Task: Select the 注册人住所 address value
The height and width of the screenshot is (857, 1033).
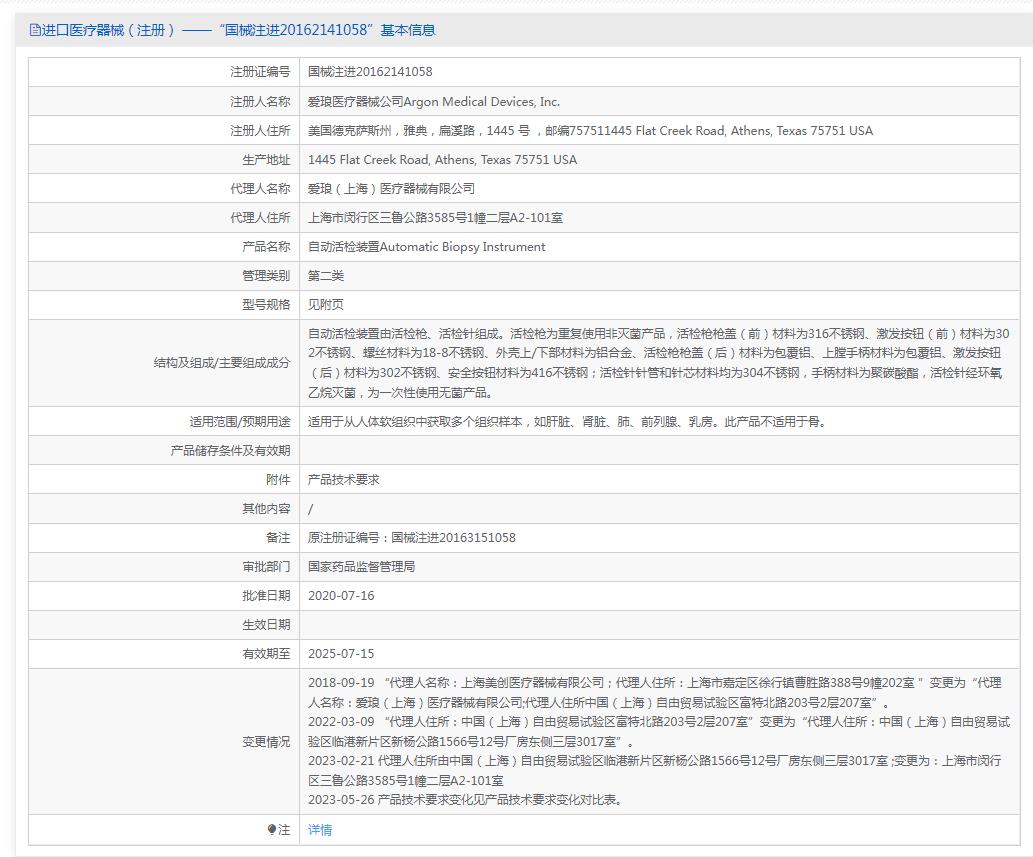Action: point(590,130)
